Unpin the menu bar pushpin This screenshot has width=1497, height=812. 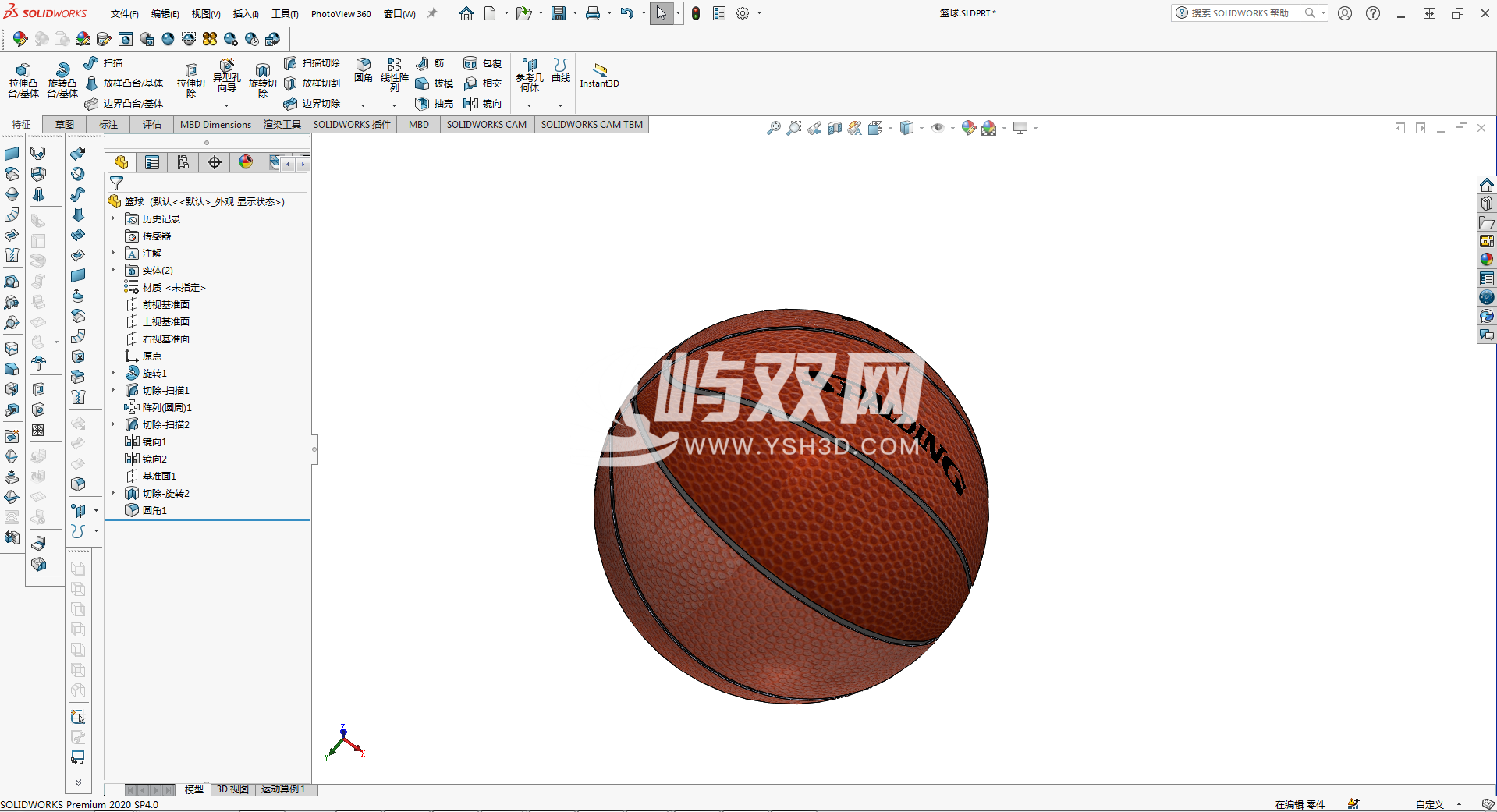[x=431, y=13]
